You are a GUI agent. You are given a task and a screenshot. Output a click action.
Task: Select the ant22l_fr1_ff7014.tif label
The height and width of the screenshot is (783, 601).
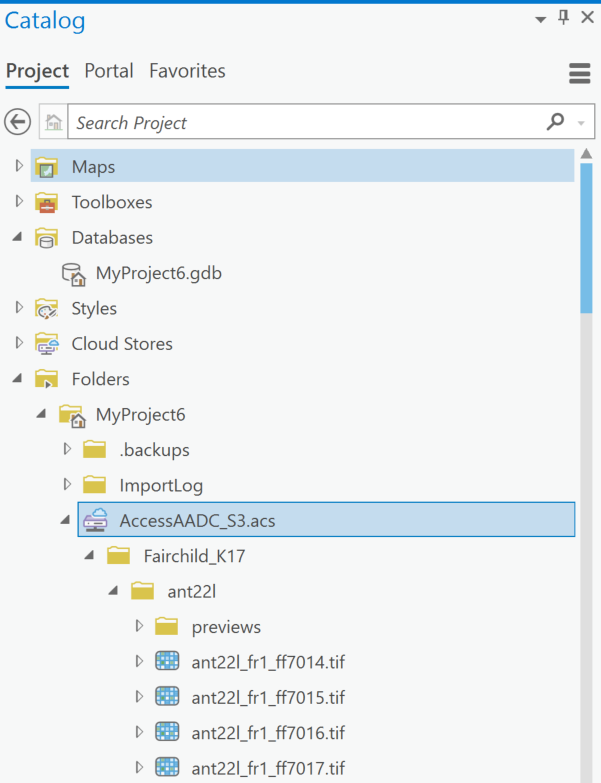[x=268, y=662]
